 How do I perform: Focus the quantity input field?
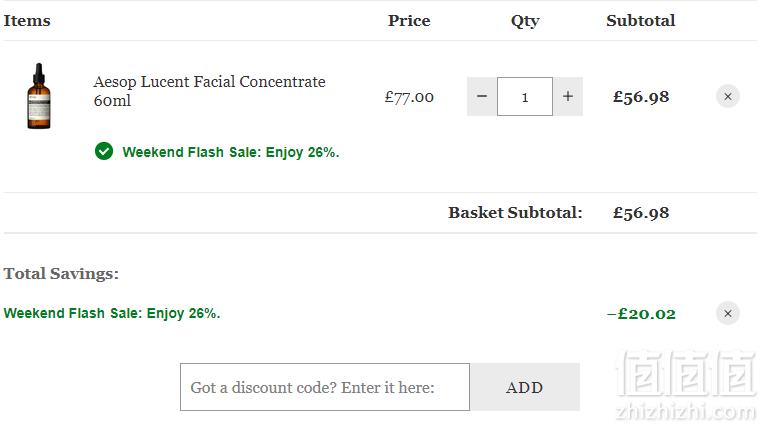[525, 96]
